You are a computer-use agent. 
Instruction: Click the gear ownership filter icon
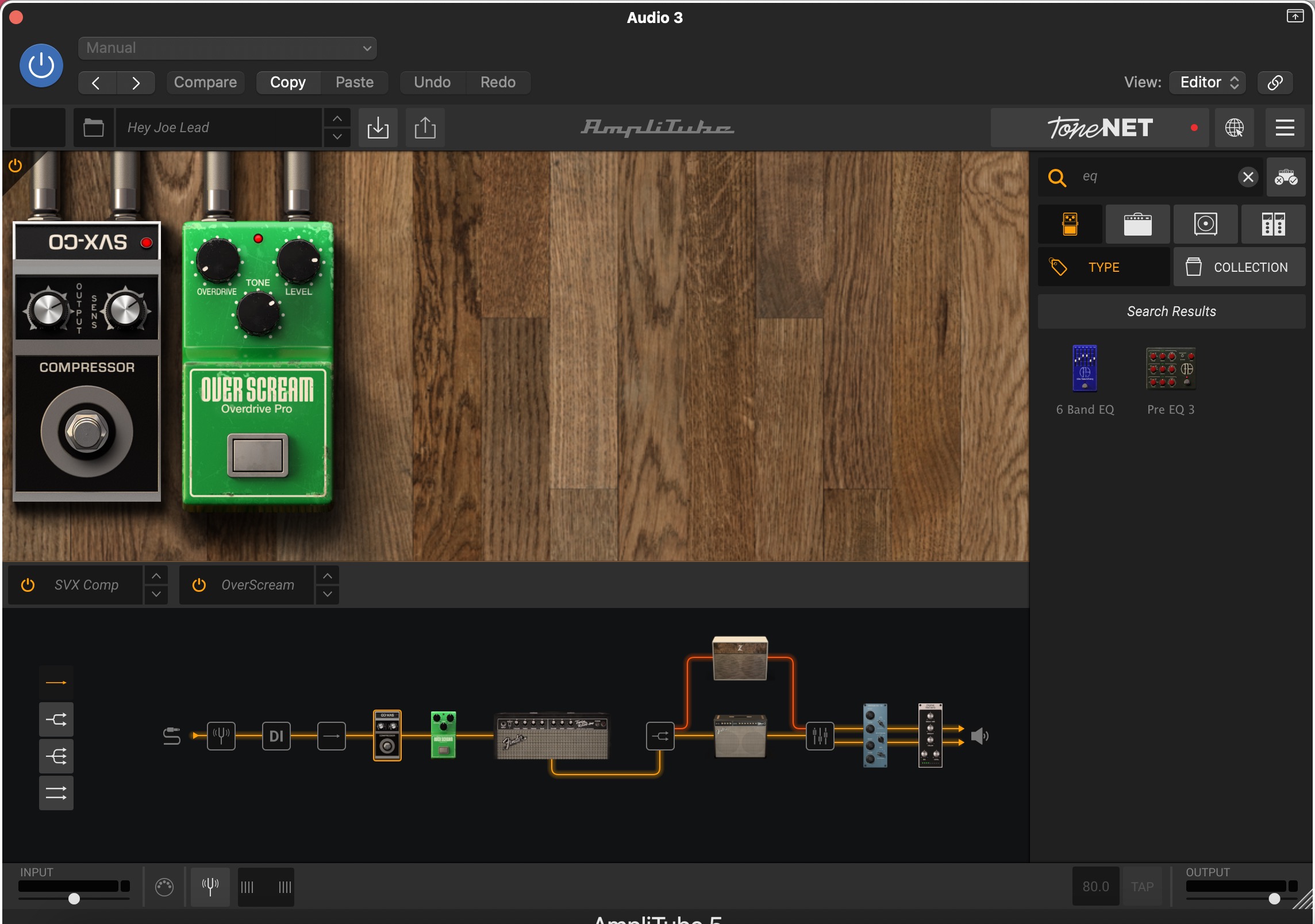tap(1286, 177)
